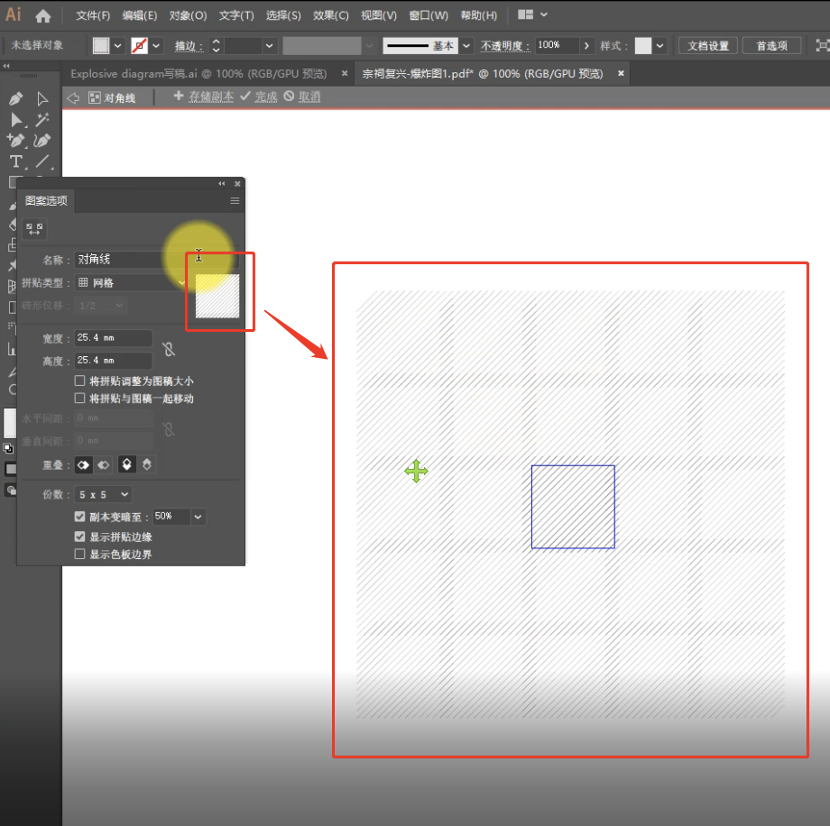The image size is (830, 826).
Task: Click the pattern swatch icon beside 对角线 in isolation bar
Action: tap(94, 97)
